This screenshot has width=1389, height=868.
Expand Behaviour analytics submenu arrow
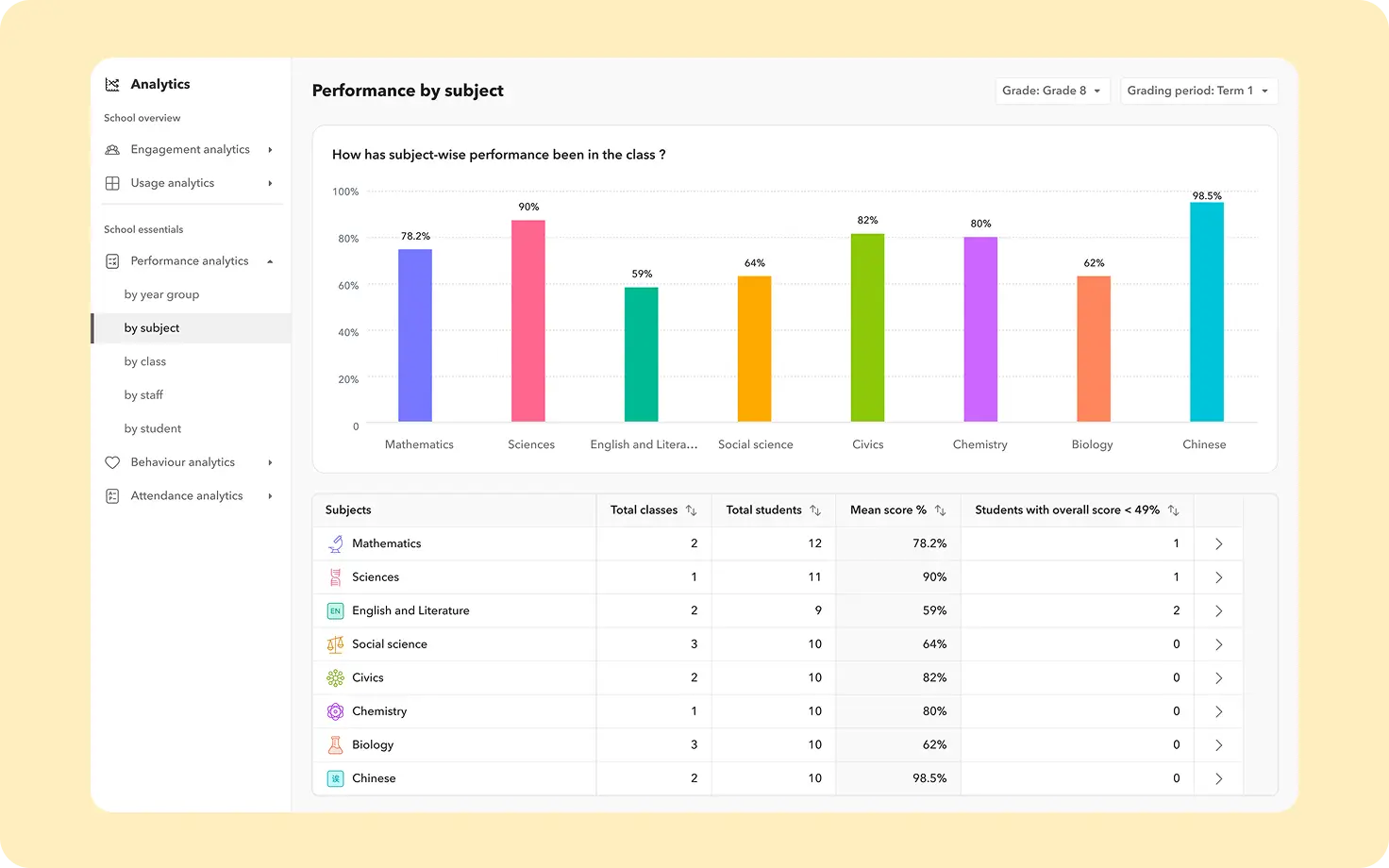pyautogui.click(x=270, y=462)
